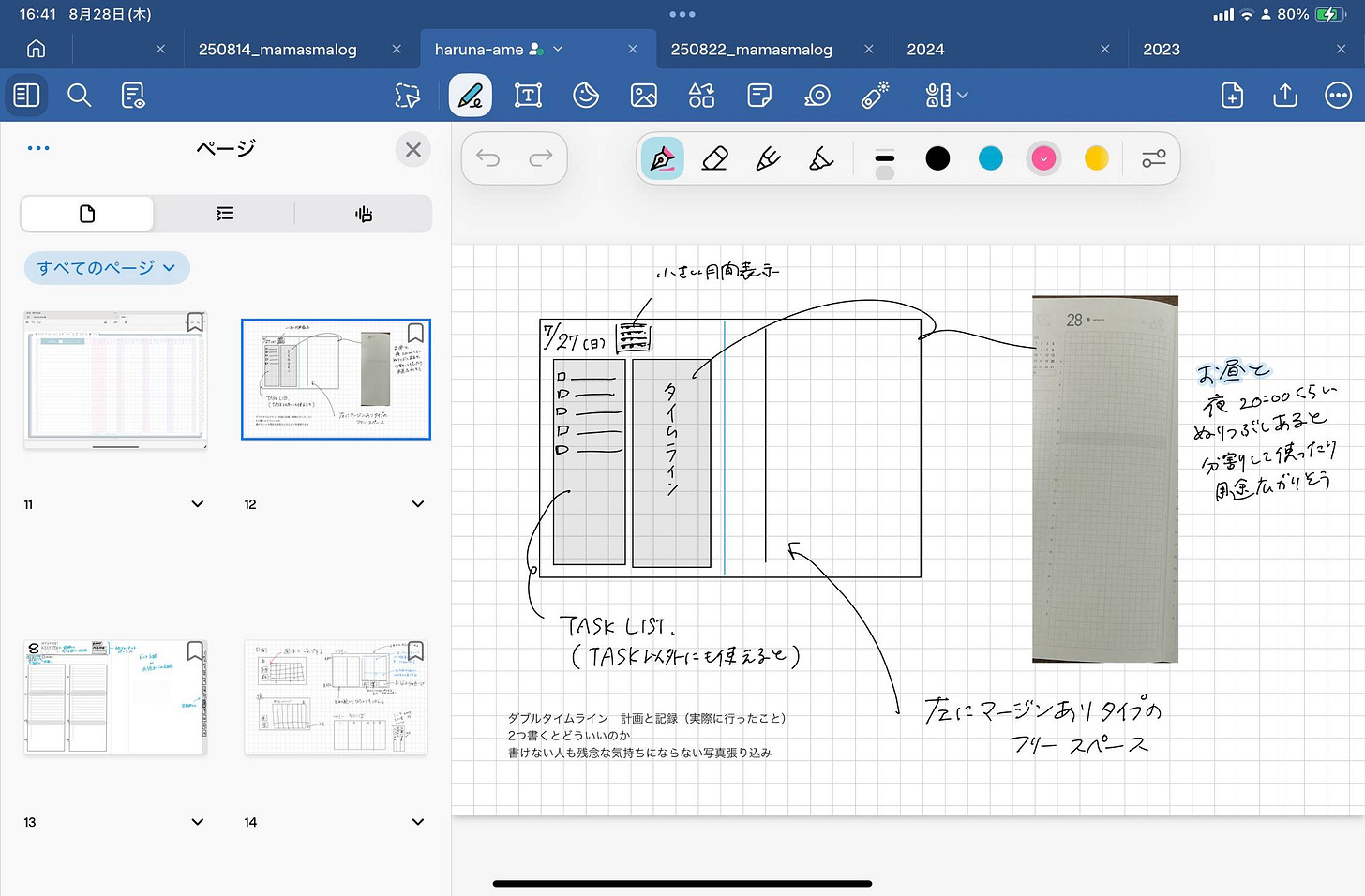Open page 12 options chevron
1365x896 pixels.
pos(418,504)
